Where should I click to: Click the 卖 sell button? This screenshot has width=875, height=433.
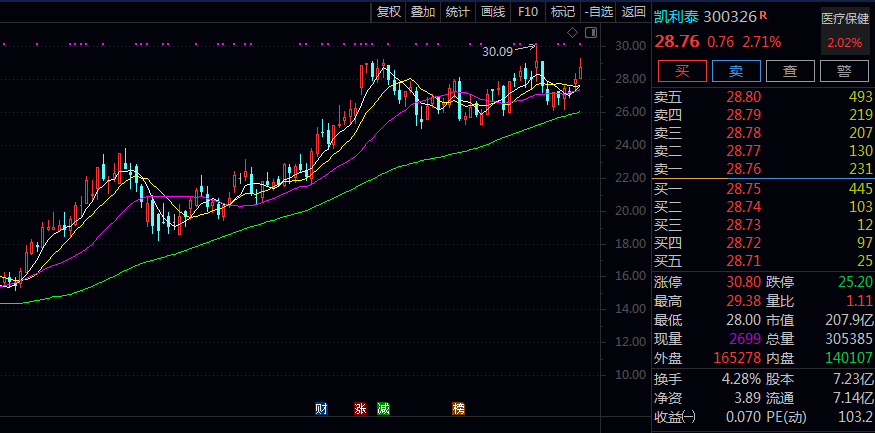pyautogui.click(x=737, y=71)
